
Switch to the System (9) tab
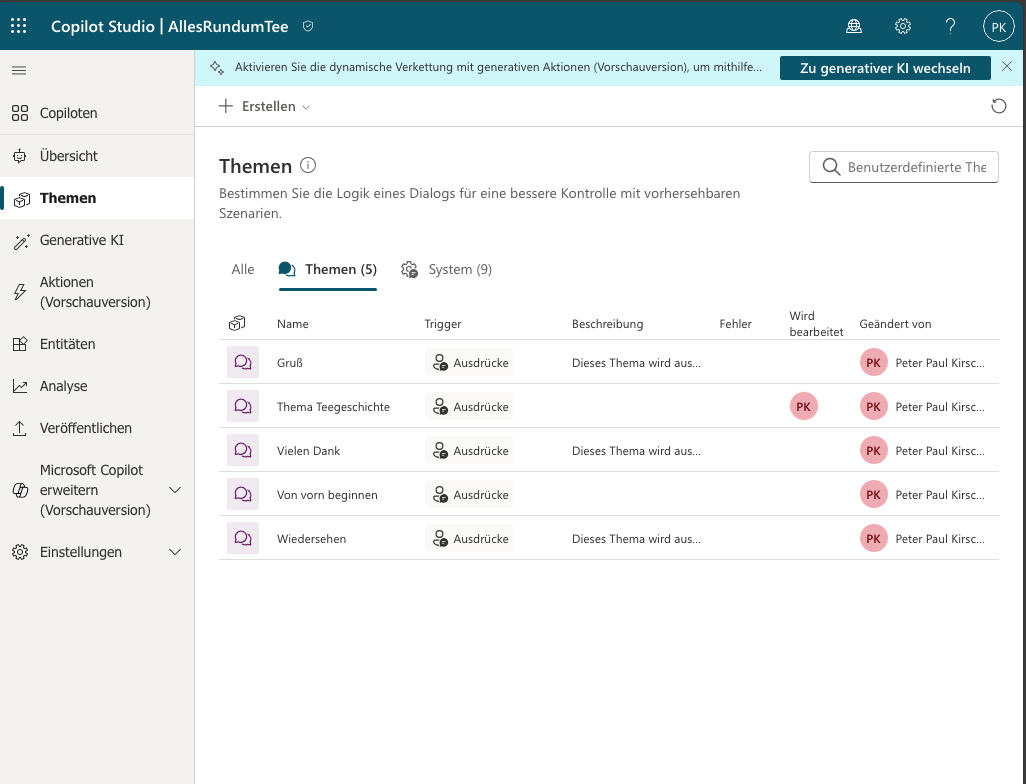click(x=447, y=269)
